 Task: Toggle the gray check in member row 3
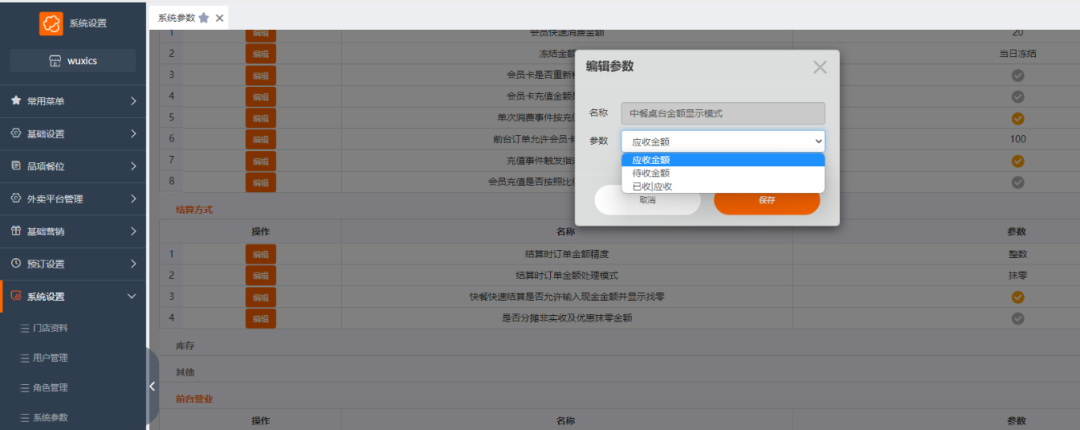1017,75
